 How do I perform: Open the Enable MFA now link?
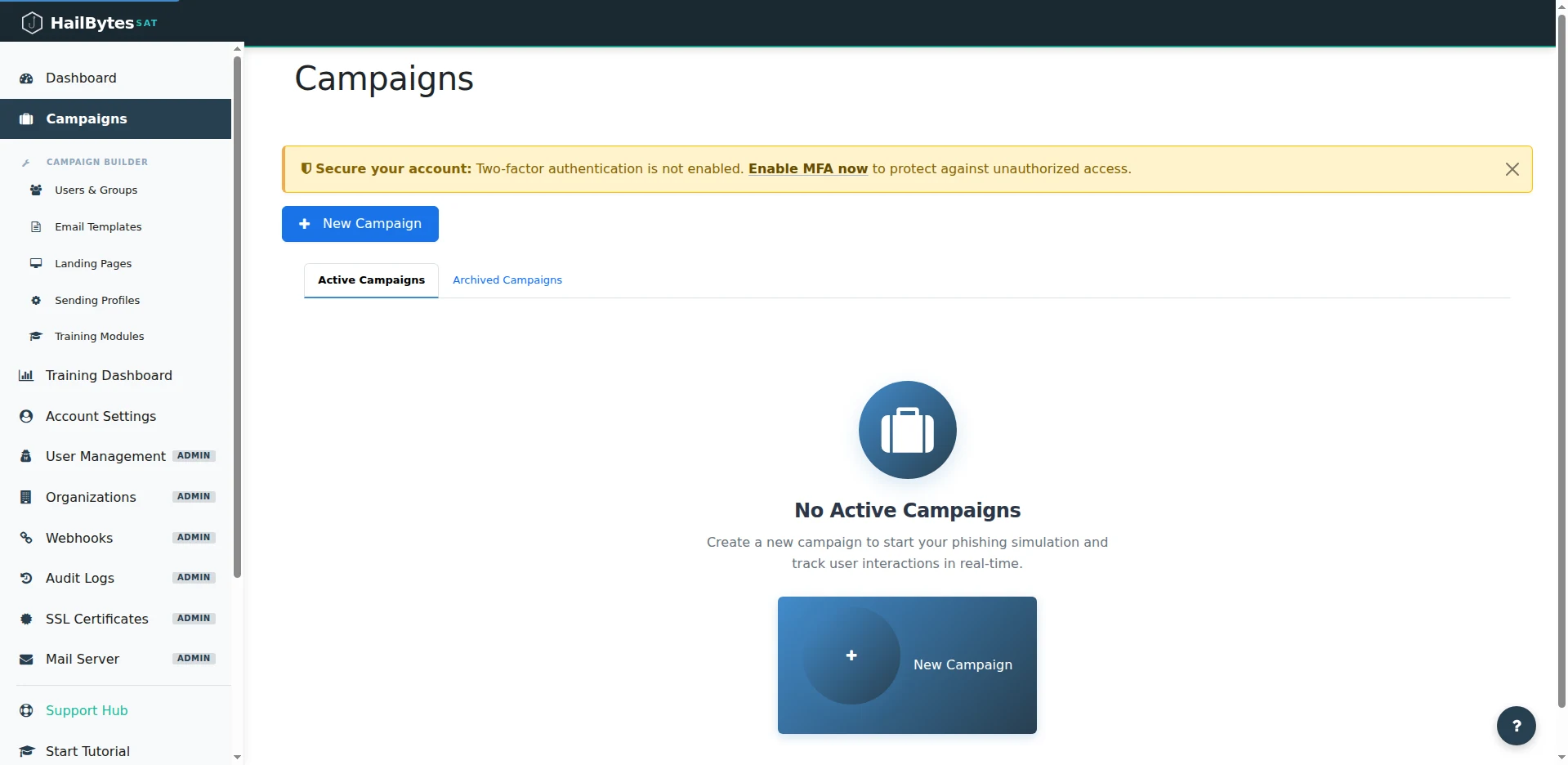tap(807, 168)
